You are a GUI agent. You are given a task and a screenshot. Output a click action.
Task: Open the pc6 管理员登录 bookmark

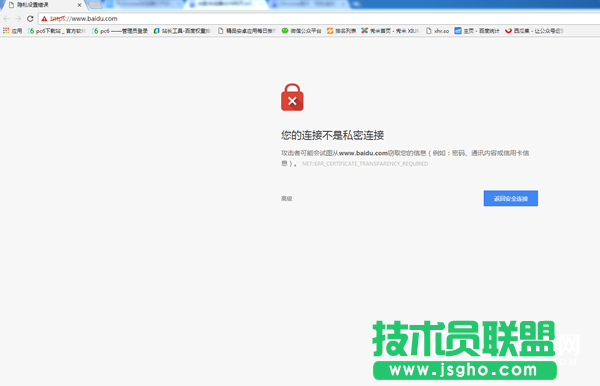click(120, 31)
